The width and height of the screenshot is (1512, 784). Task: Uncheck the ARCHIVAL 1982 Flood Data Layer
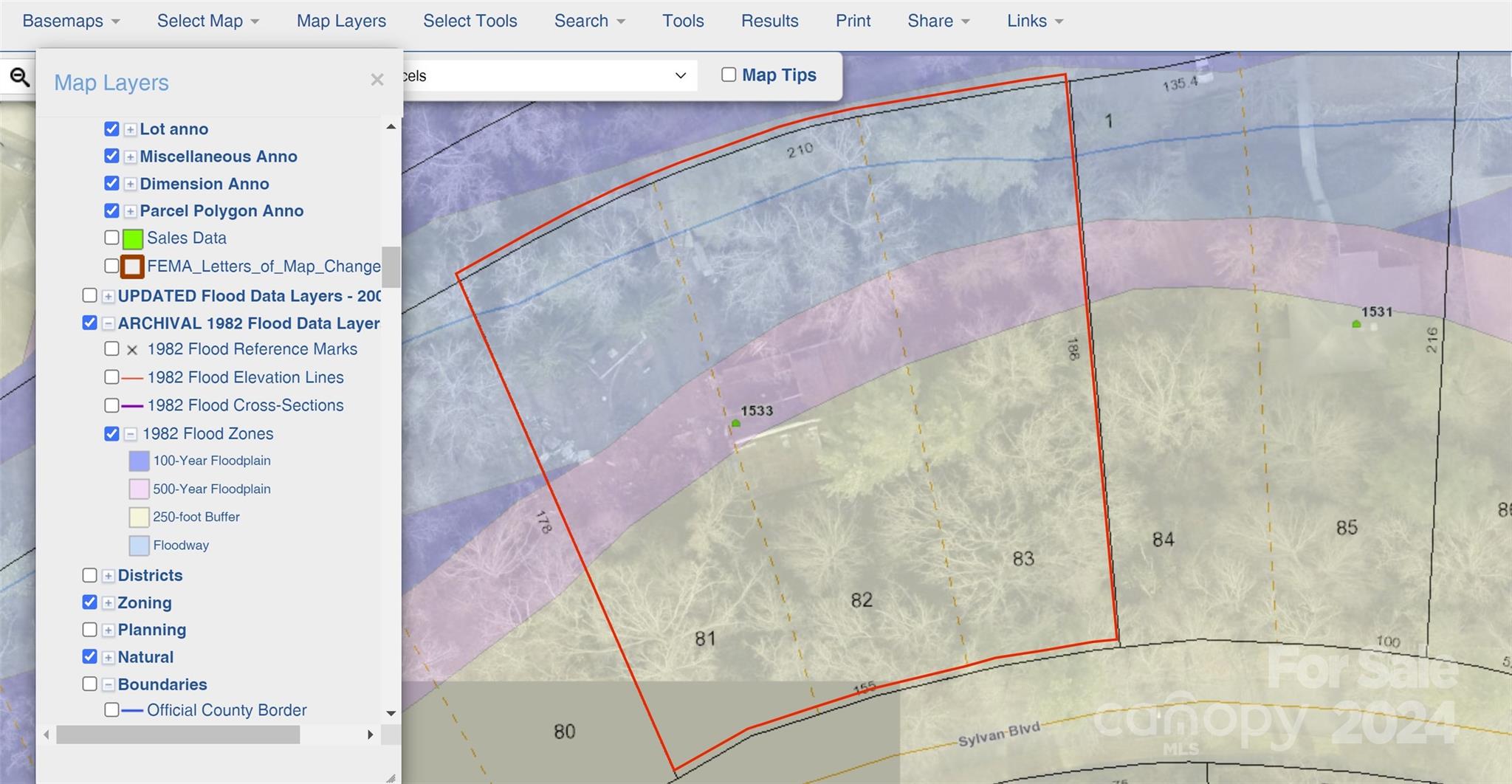(89, 323)
